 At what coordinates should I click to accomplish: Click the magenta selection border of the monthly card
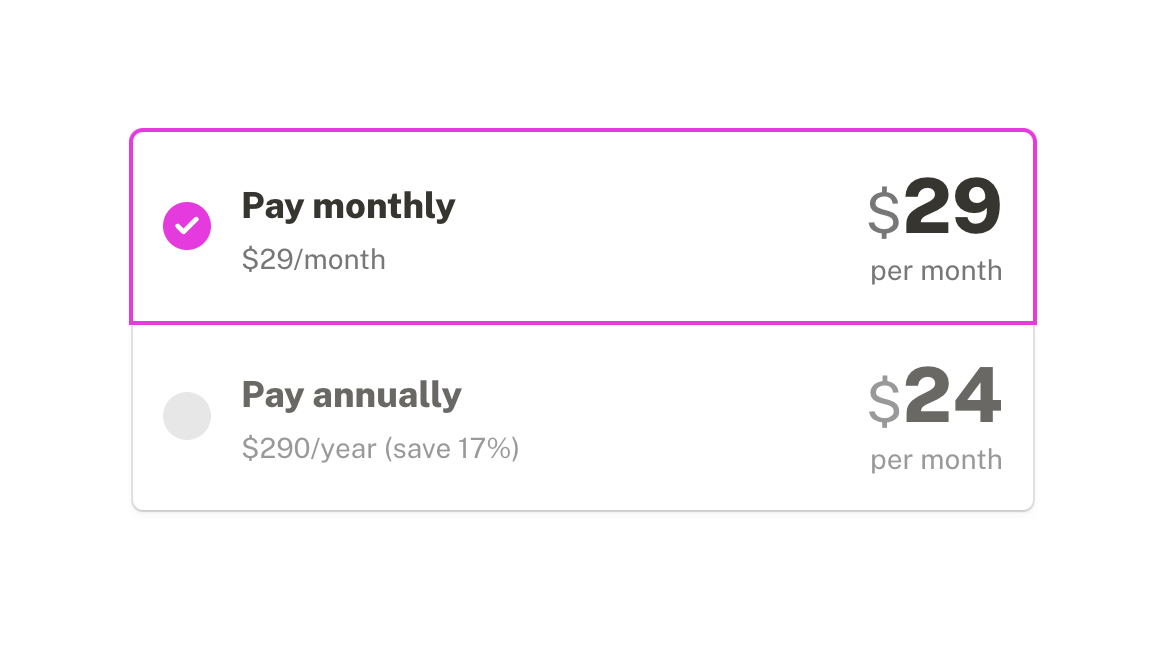[x=583, y=130]
